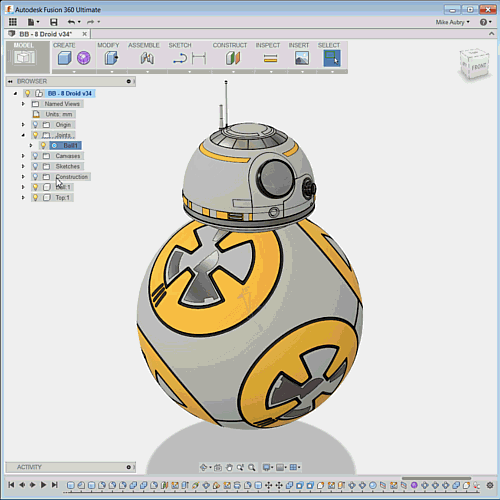This screenshot has height=500, width=500.
Task: Open the Insert image icon
Action: [x=302, y=58]
